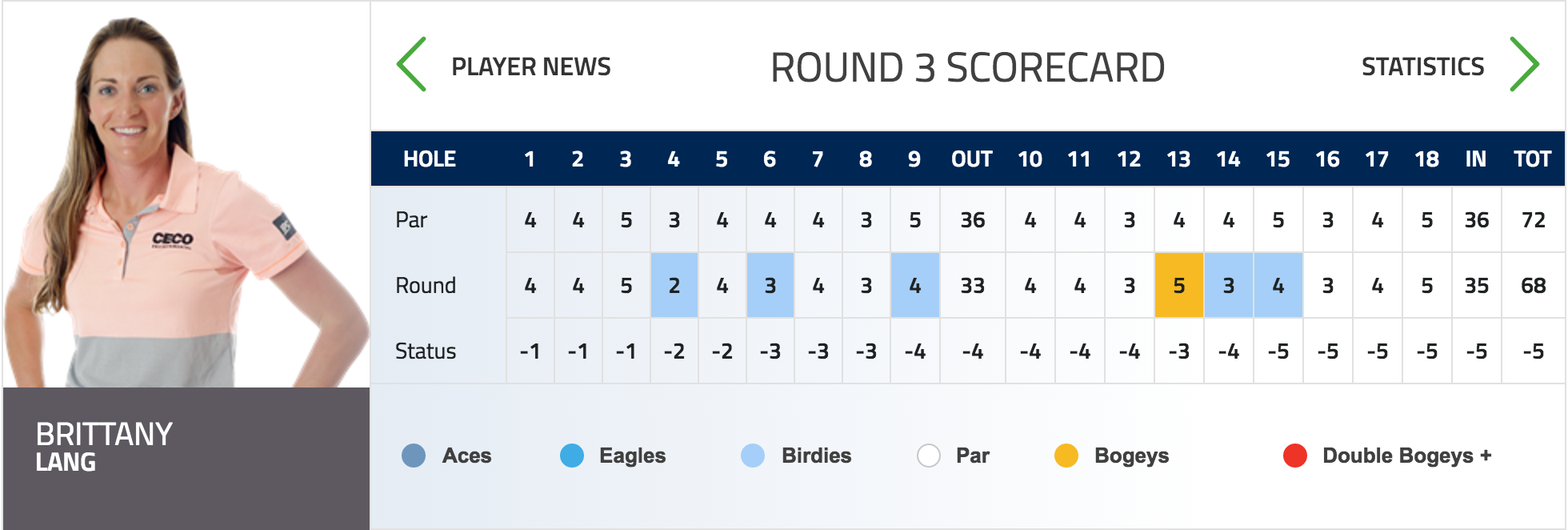The height and width of the screenshot is (530, 1568).
Task: Open the PLAYER NEWS section
Action: 531,66
